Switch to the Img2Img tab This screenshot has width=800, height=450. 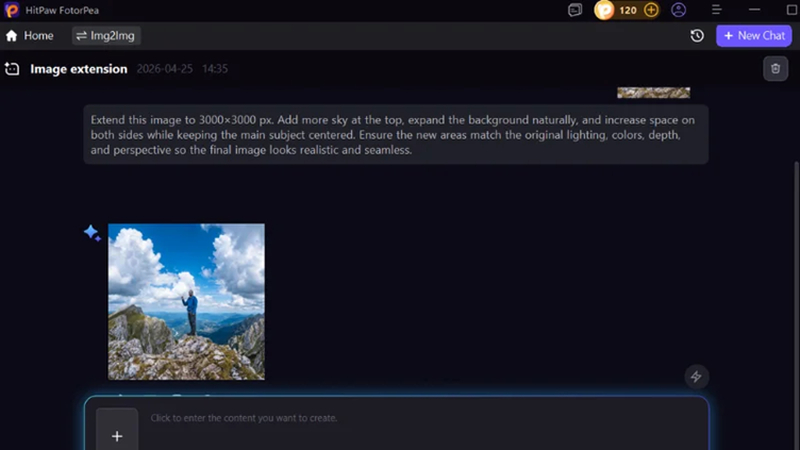(106, 36)
